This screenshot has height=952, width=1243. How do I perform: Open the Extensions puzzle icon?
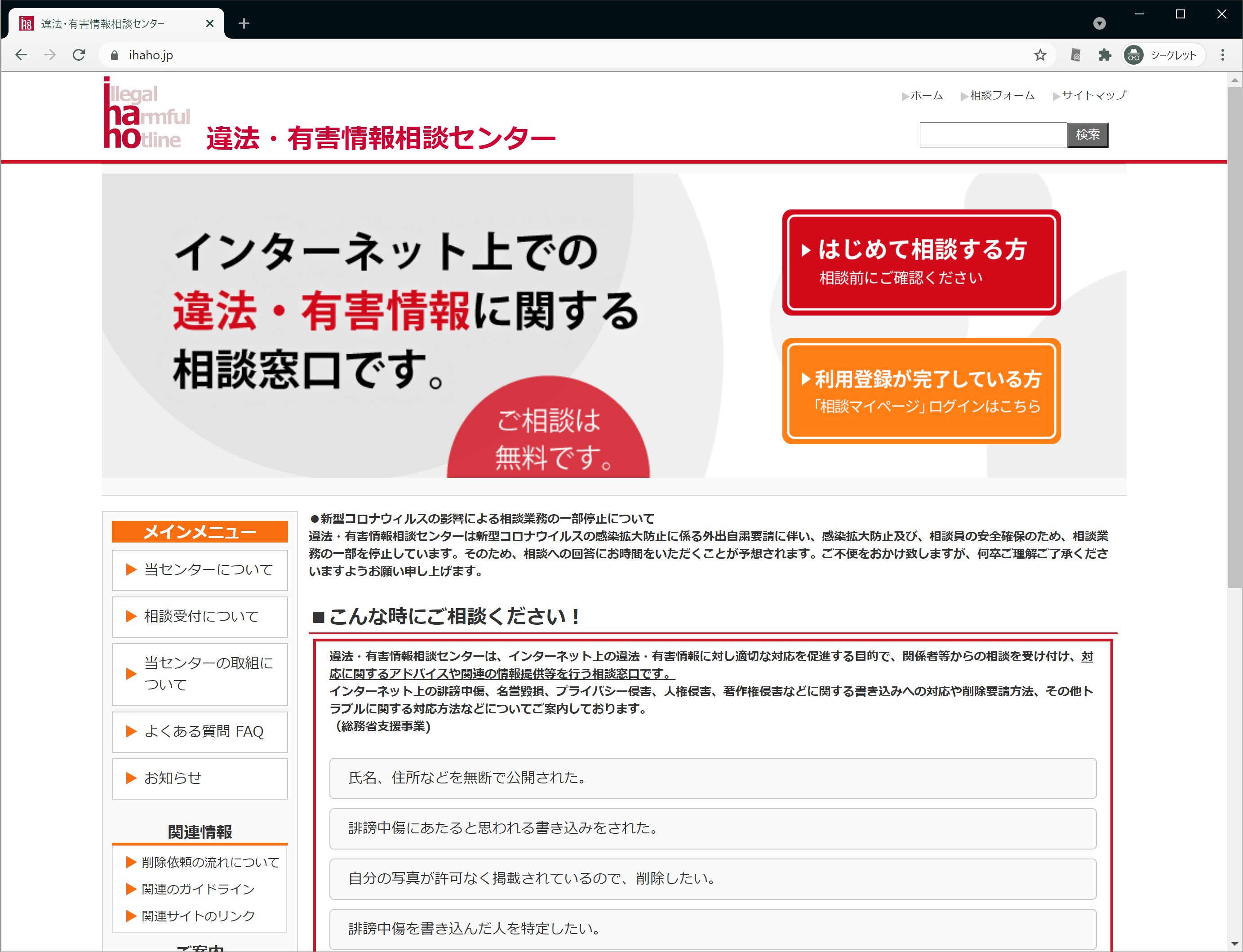1104,55
